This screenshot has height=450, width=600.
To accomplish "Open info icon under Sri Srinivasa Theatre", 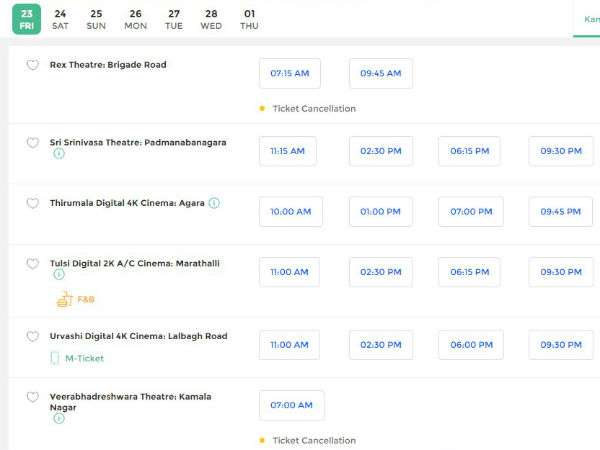I will tap(58, 154).
